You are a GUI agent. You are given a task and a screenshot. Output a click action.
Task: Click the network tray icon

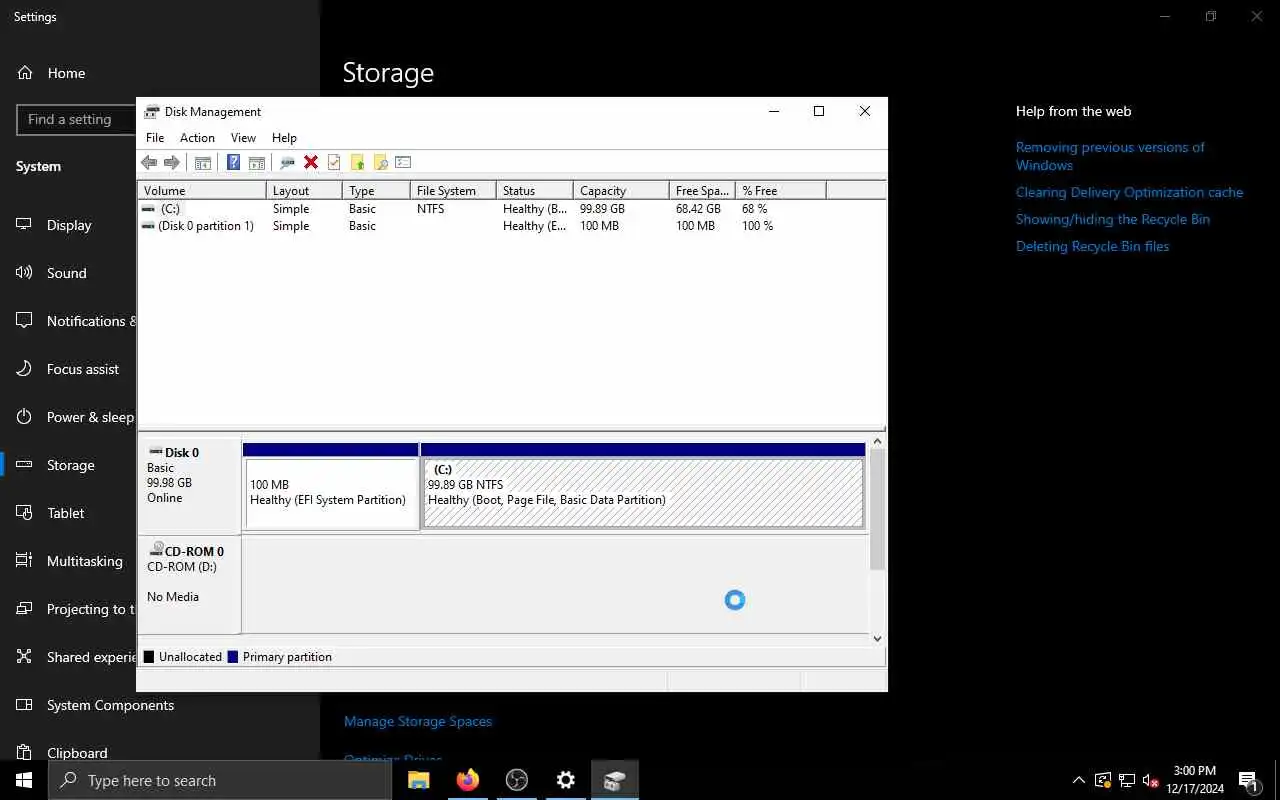coord(1127,780)
